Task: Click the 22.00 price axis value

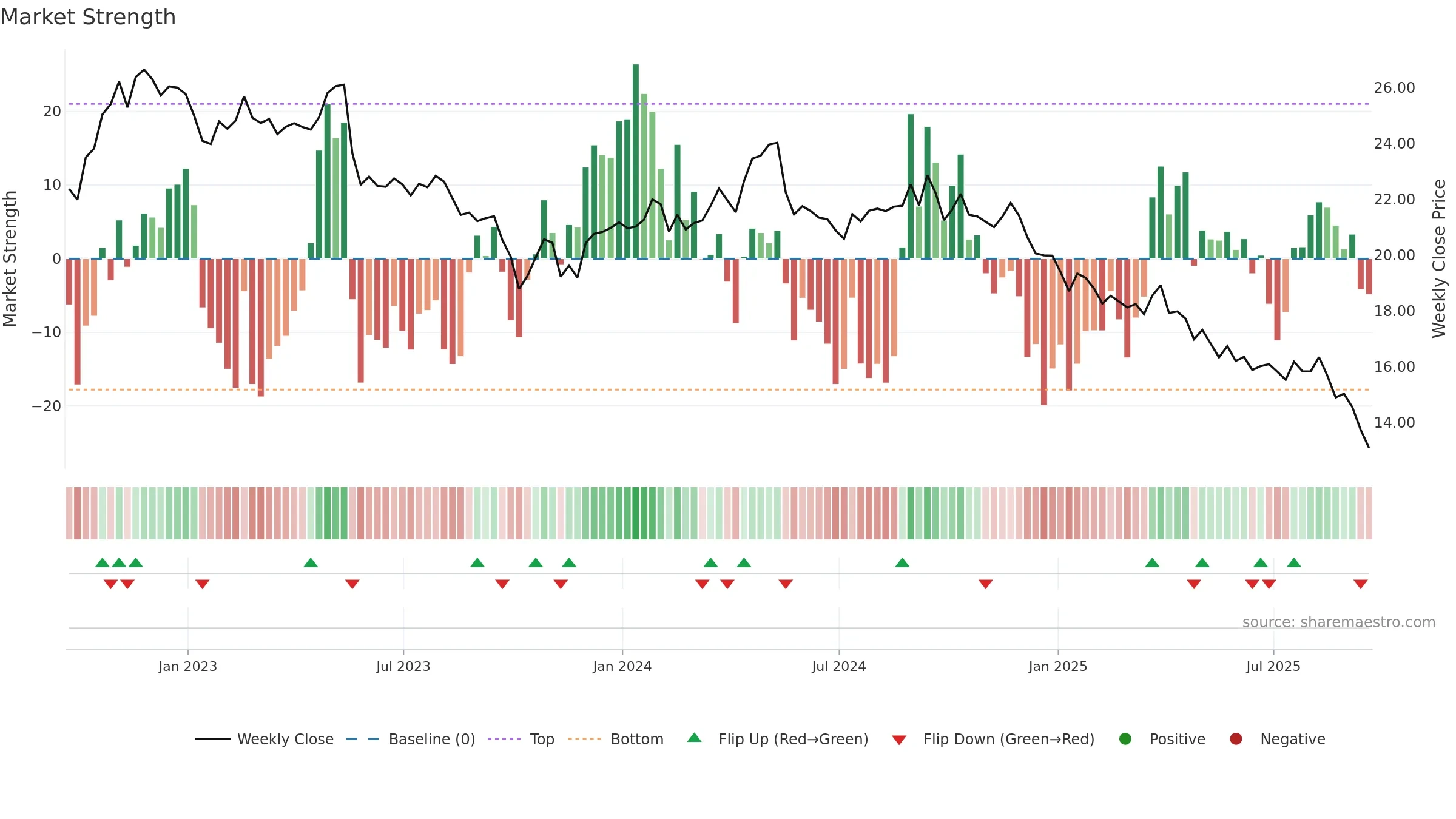Action: tap(1394, 200)
